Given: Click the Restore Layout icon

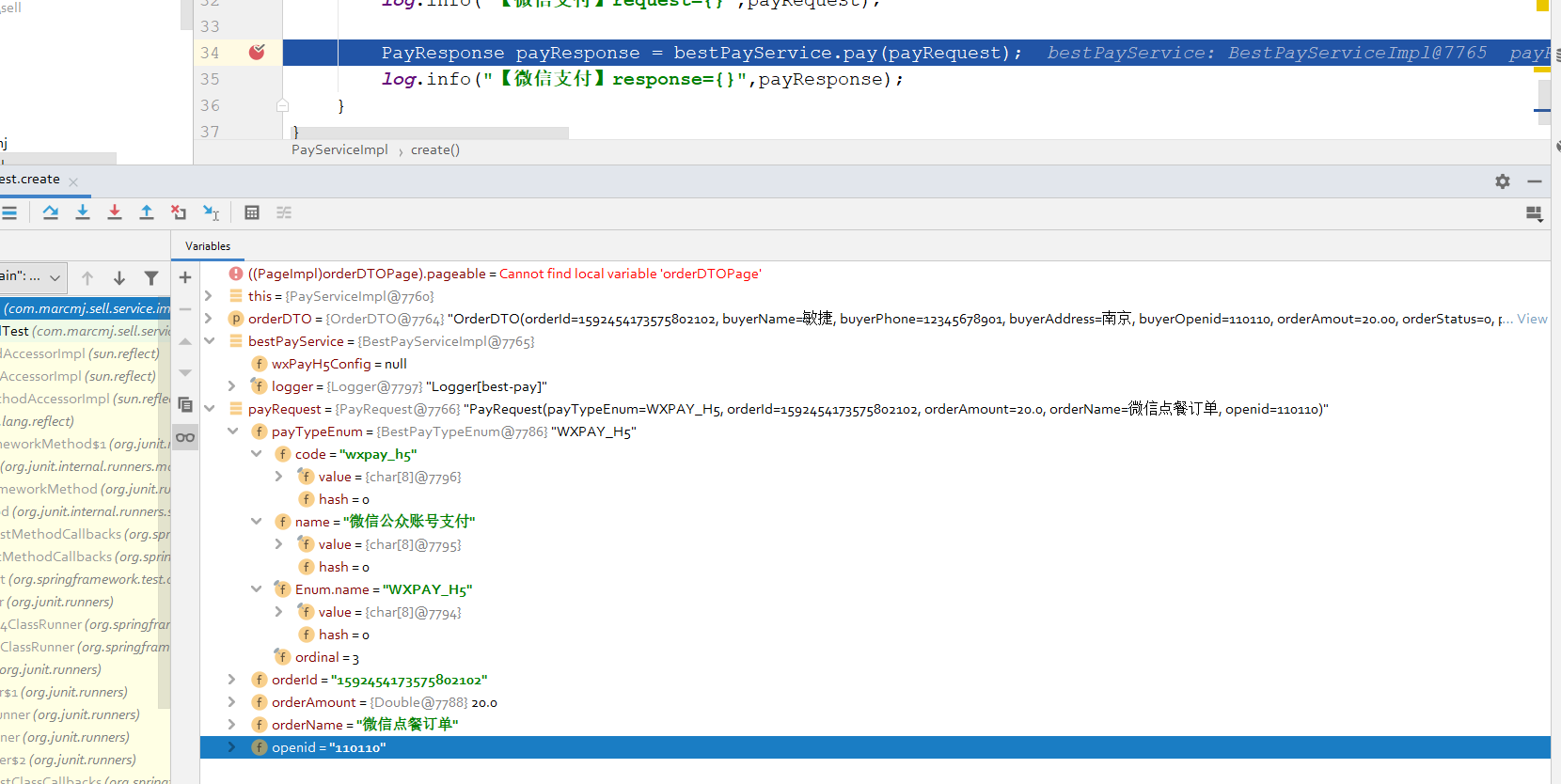Looking at the screenshot, I should pyautogui.click(x=1534, y=214).
